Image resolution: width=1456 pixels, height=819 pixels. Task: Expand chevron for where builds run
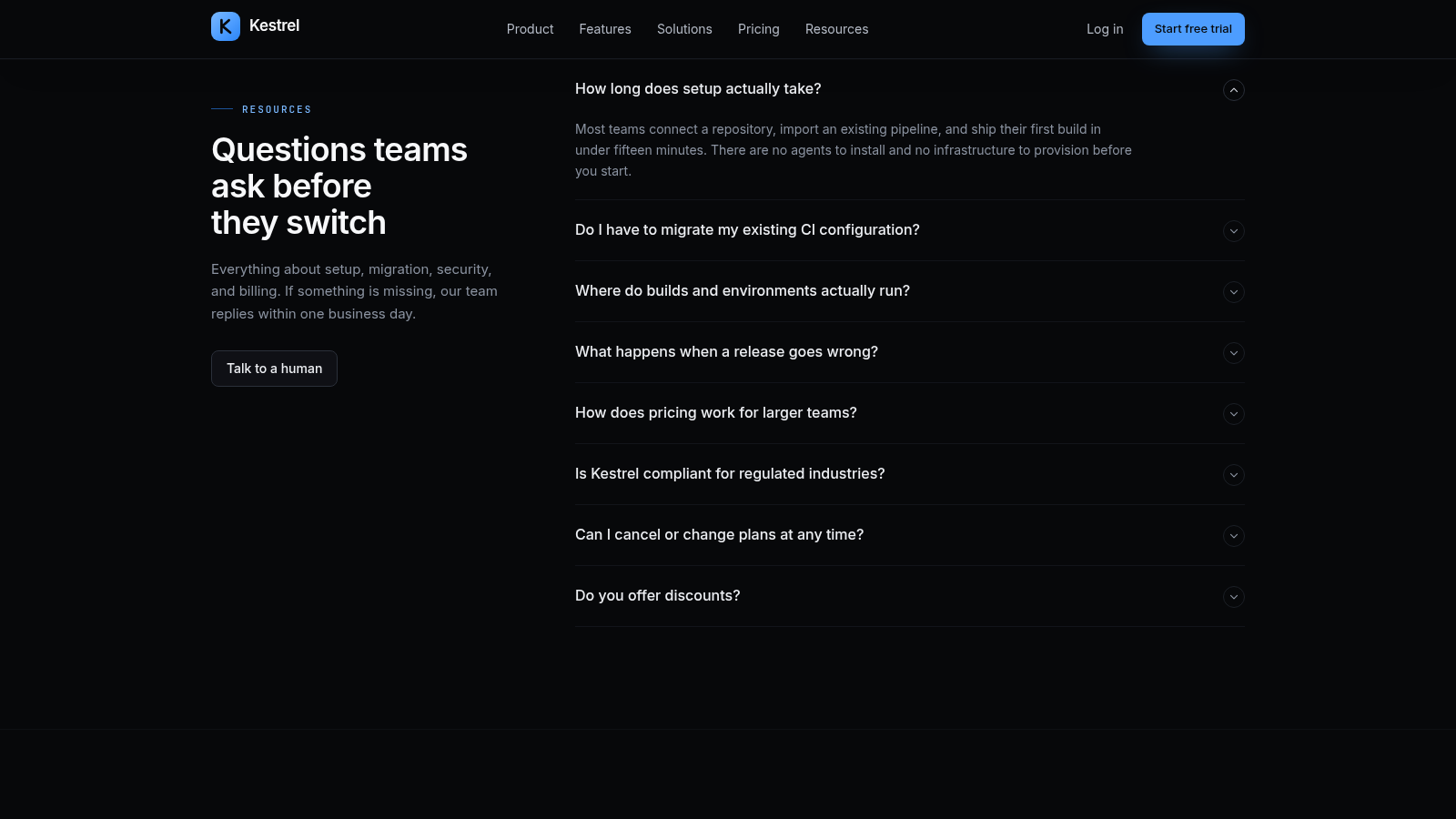coord(1234,292)
